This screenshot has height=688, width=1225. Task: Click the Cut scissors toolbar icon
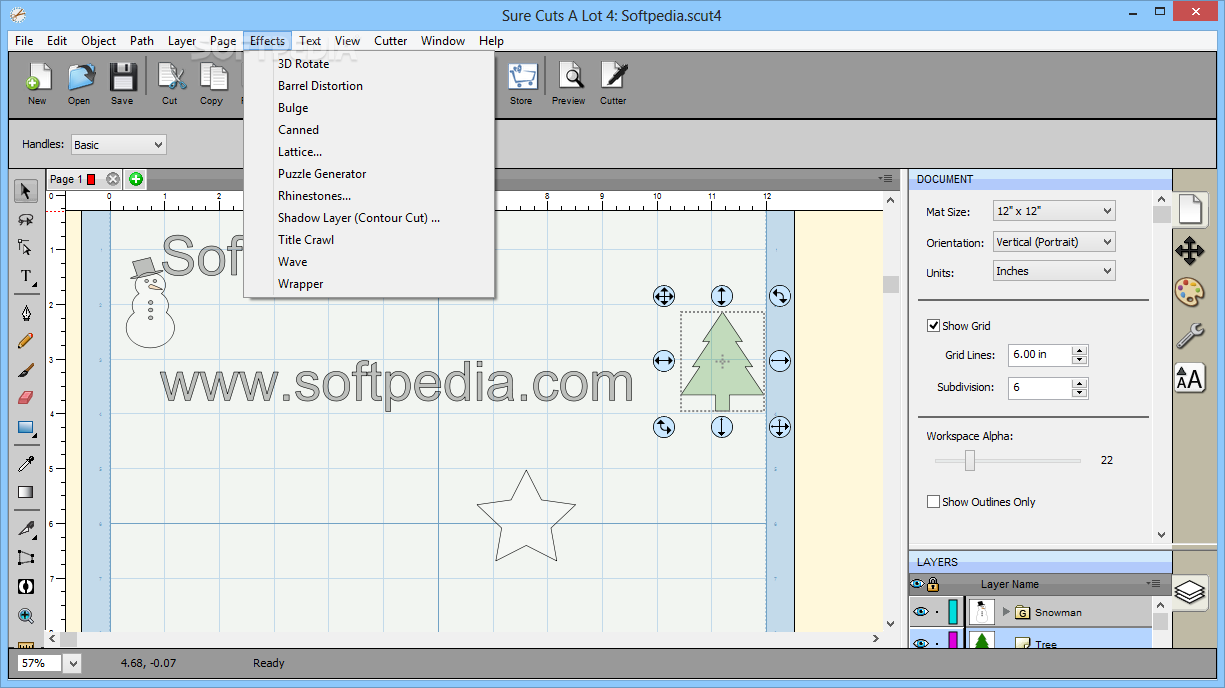pyautogui.click(x=170, y=84)
